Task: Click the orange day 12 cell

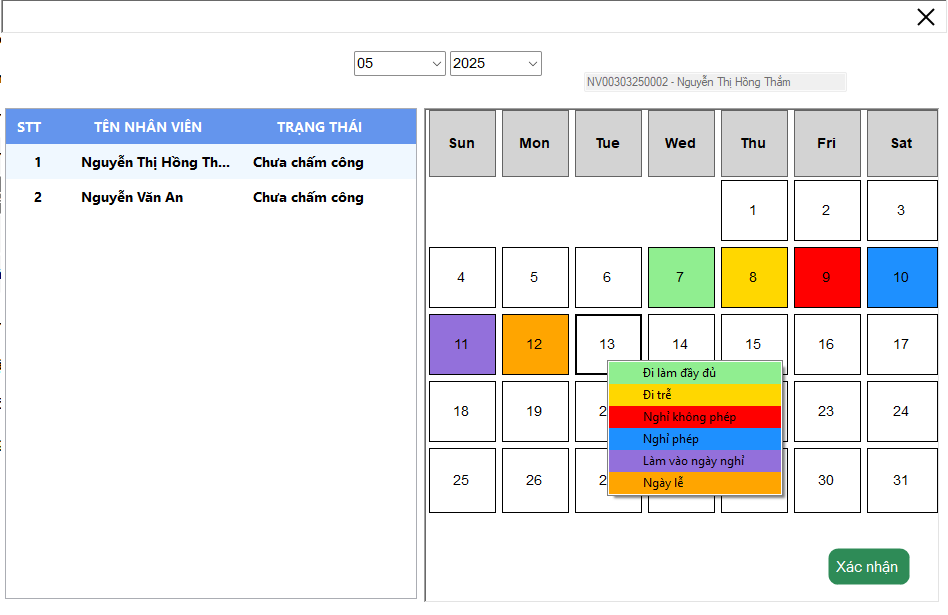Action: [535, 345]
